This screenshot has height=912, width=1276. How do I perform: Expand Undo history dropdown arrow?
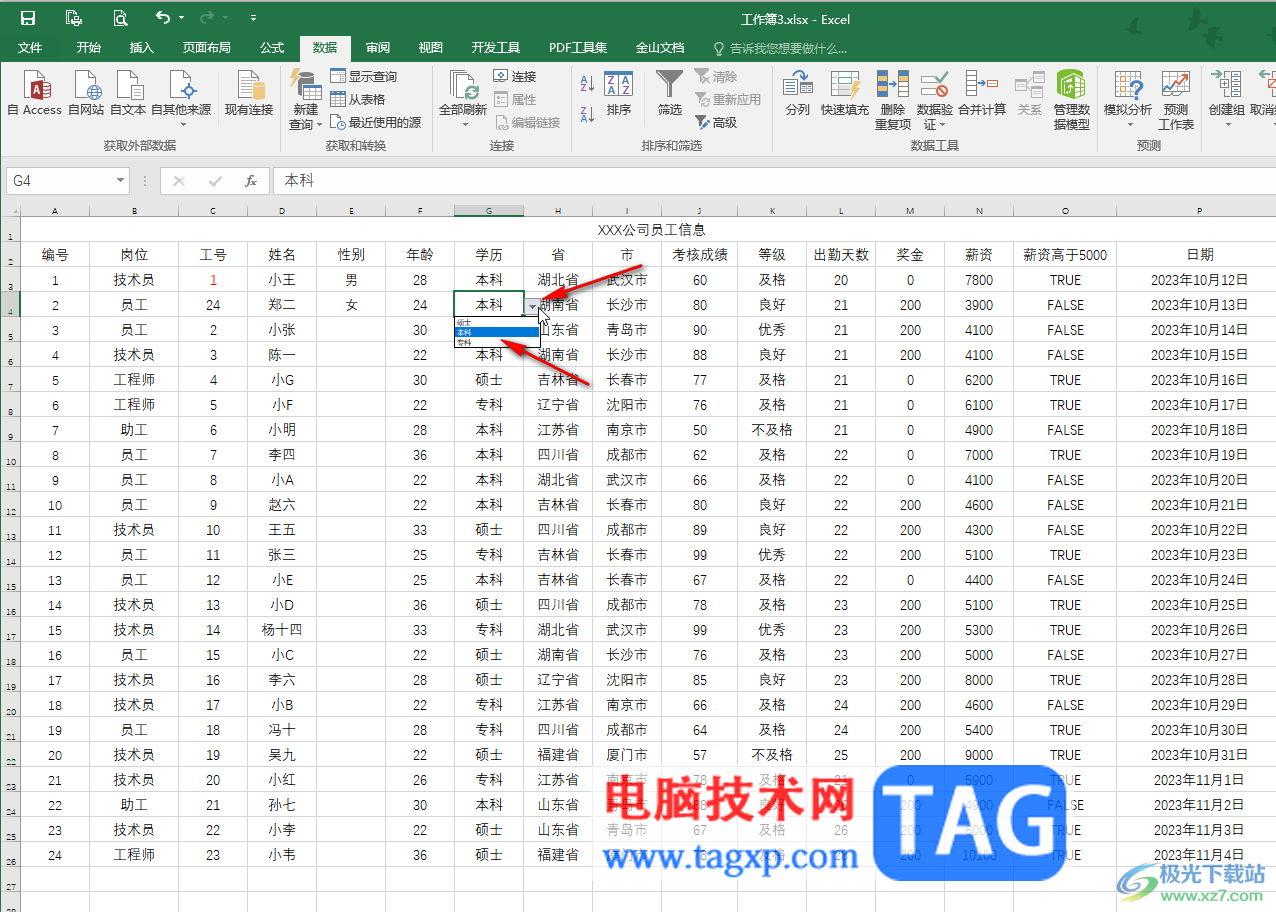tap(181, 18)
